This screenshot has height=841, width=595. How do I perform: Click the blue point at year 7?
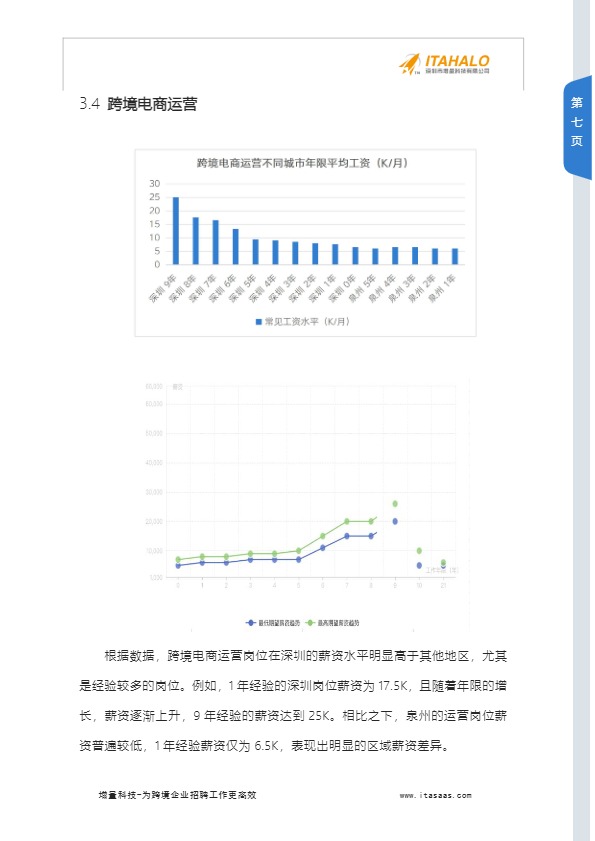347,536
